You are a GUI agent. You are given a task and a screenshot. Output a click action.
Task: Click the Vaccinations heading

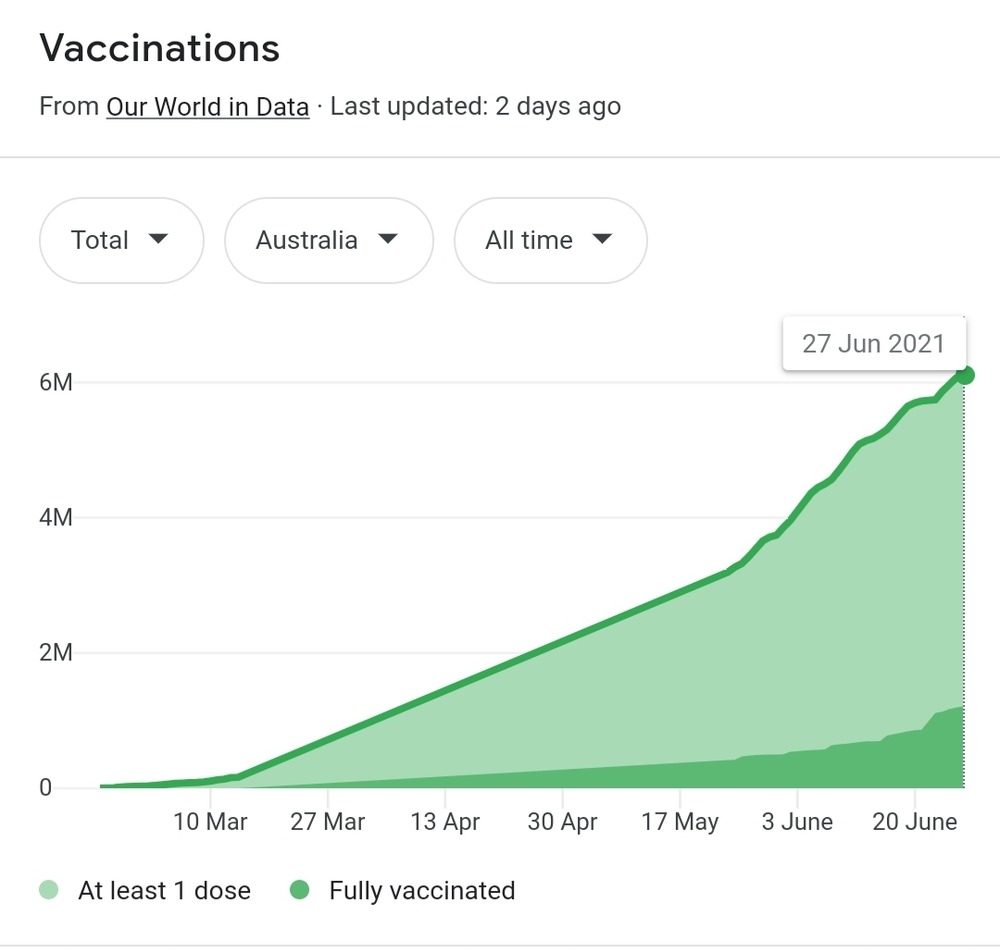tap(159, 48)
